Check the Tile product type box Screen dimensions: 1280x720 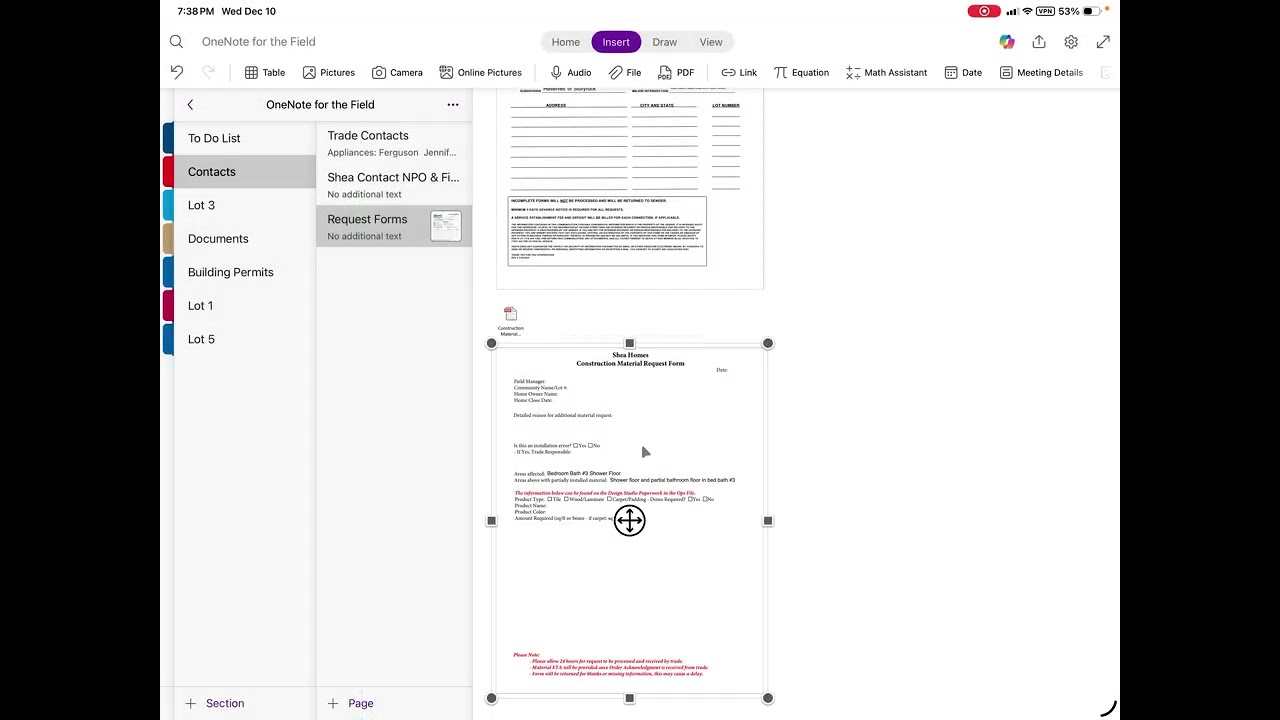pos(549,499)
